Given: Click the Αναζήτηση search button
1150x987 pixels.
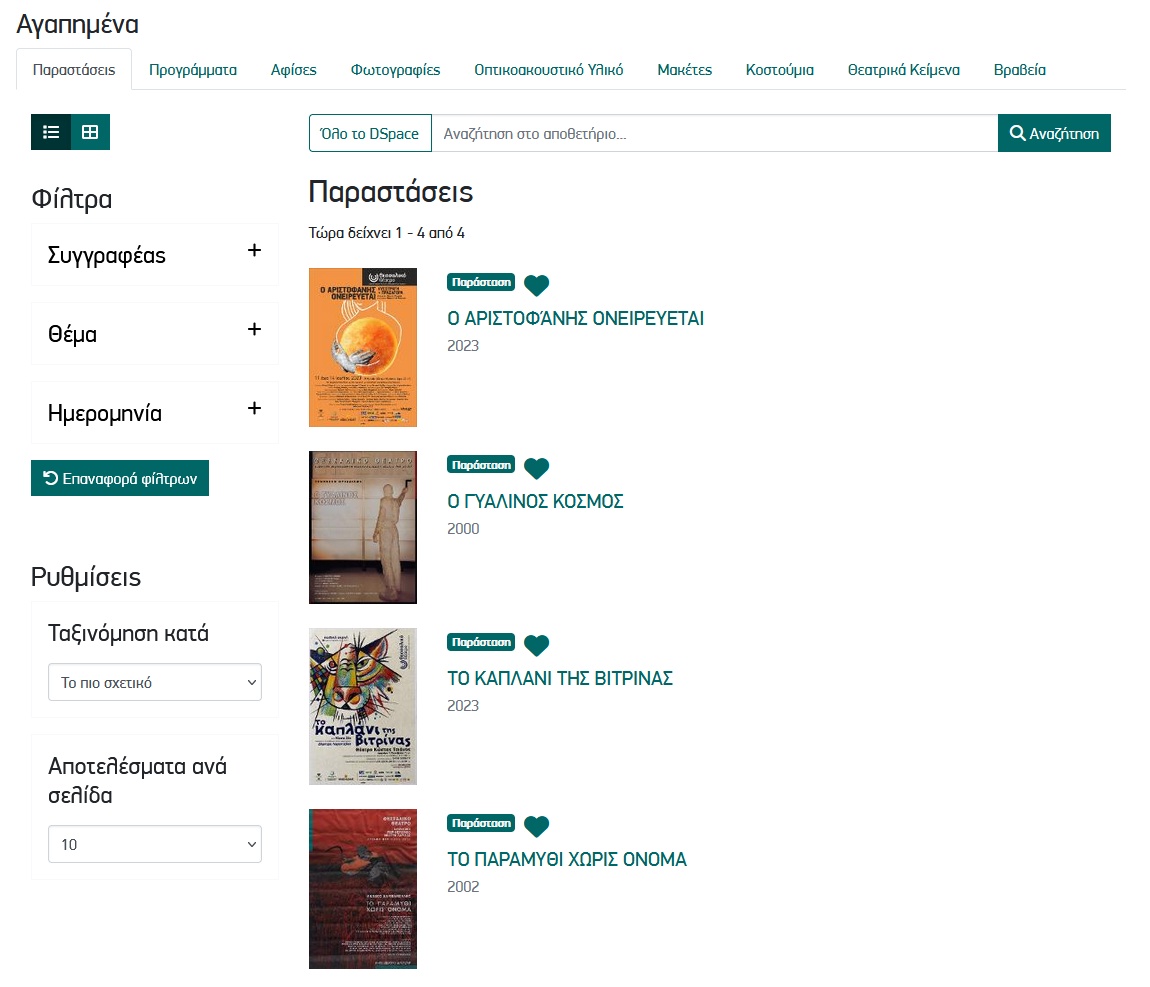Looking at the screenshot, I should pyautogui.click(x=1054, y=133).
